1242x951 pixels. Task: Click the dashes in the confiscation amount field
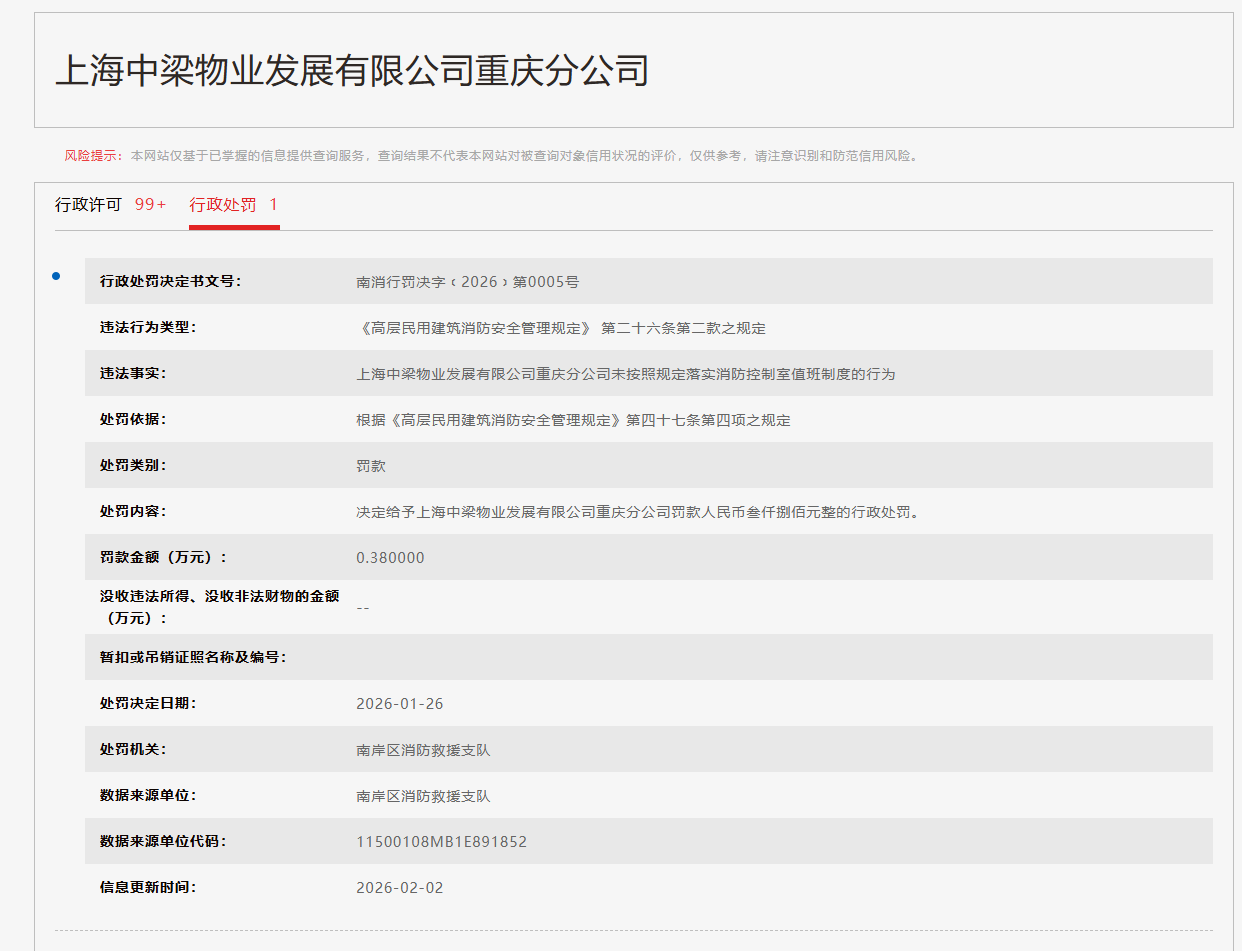click(364, 606)
